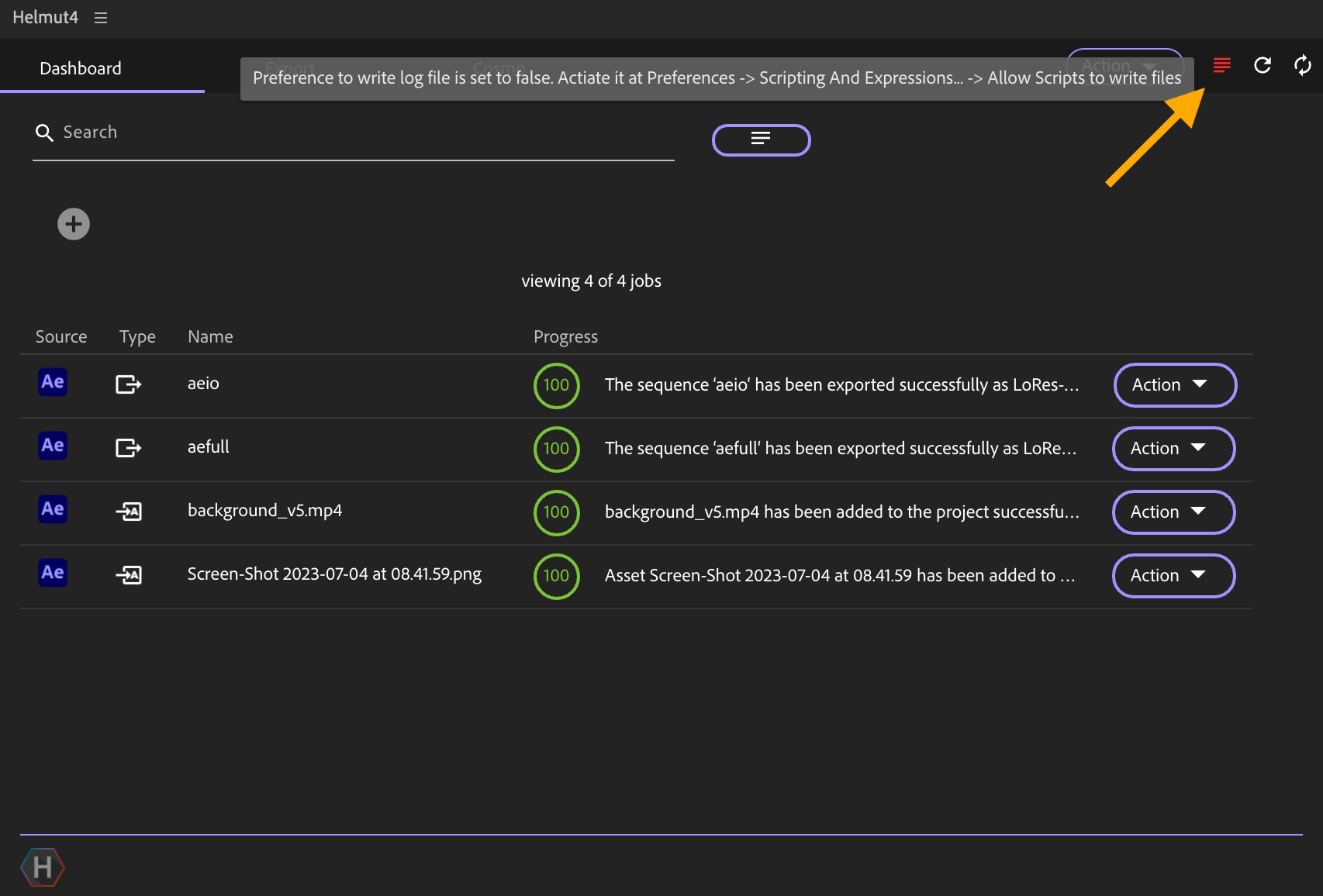Click the red log file icon
Viewport: 1323px width, 896px height.
[x=1222, y=65]
